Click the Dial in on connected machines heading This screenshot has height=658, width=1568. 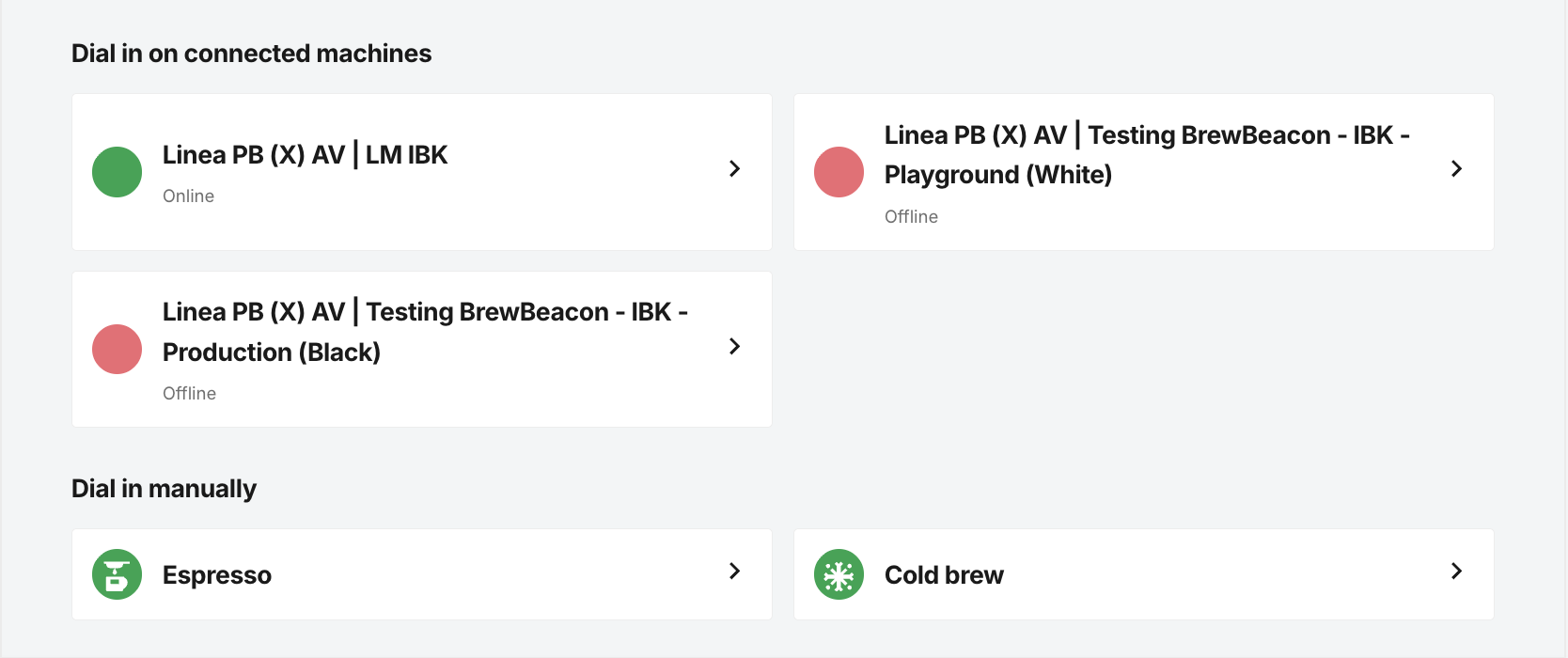coord(251,54)
